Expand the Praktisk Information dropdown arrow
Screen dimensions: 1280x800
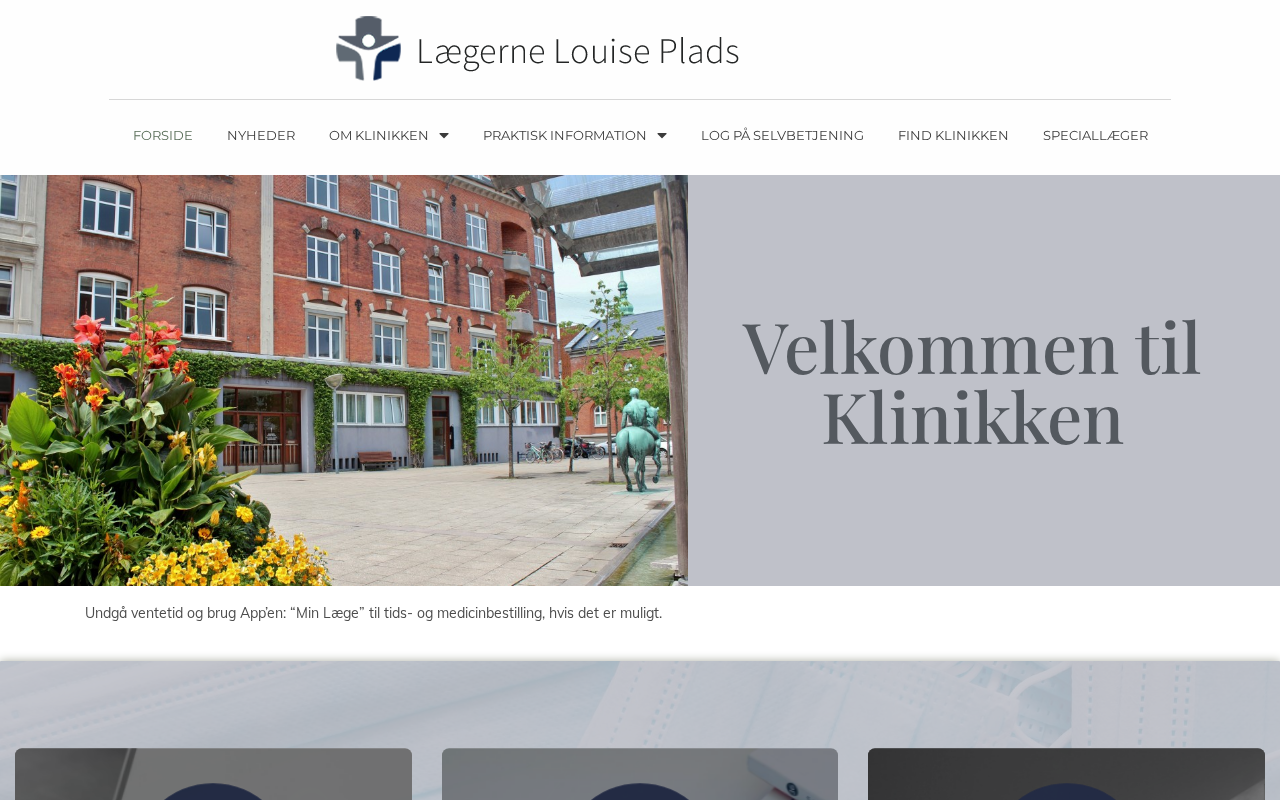tap(662, 135)
